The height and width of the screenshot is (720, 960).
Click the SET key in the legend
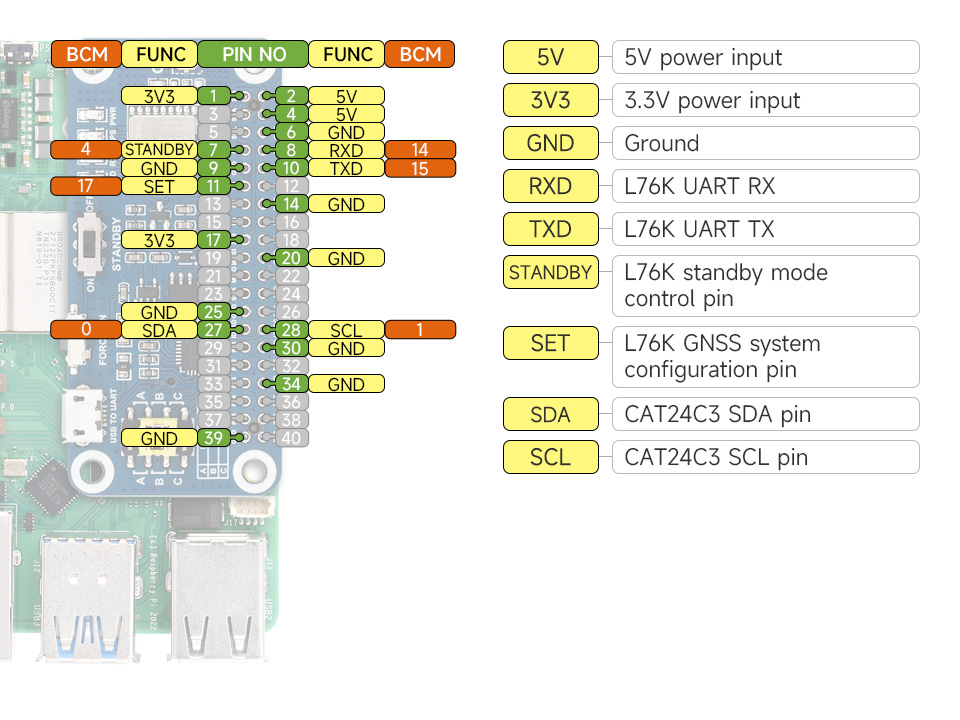tap(550, 344)
